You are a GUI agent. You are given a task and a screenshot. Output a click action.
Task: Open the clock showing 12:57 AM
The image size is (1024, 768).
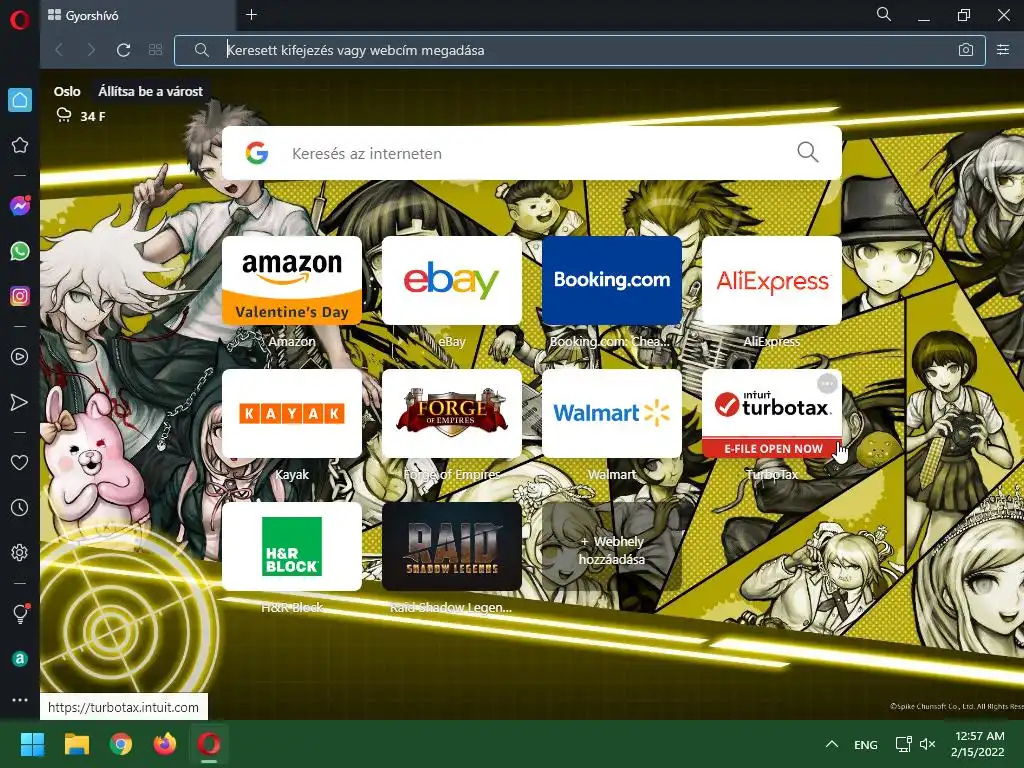tap(978, 744)
